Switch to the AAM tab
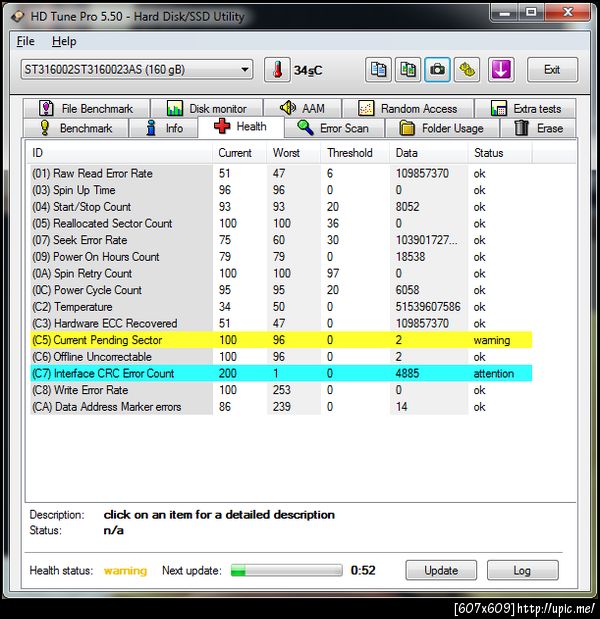Viewport: 600px width, 619px height. 302,108
